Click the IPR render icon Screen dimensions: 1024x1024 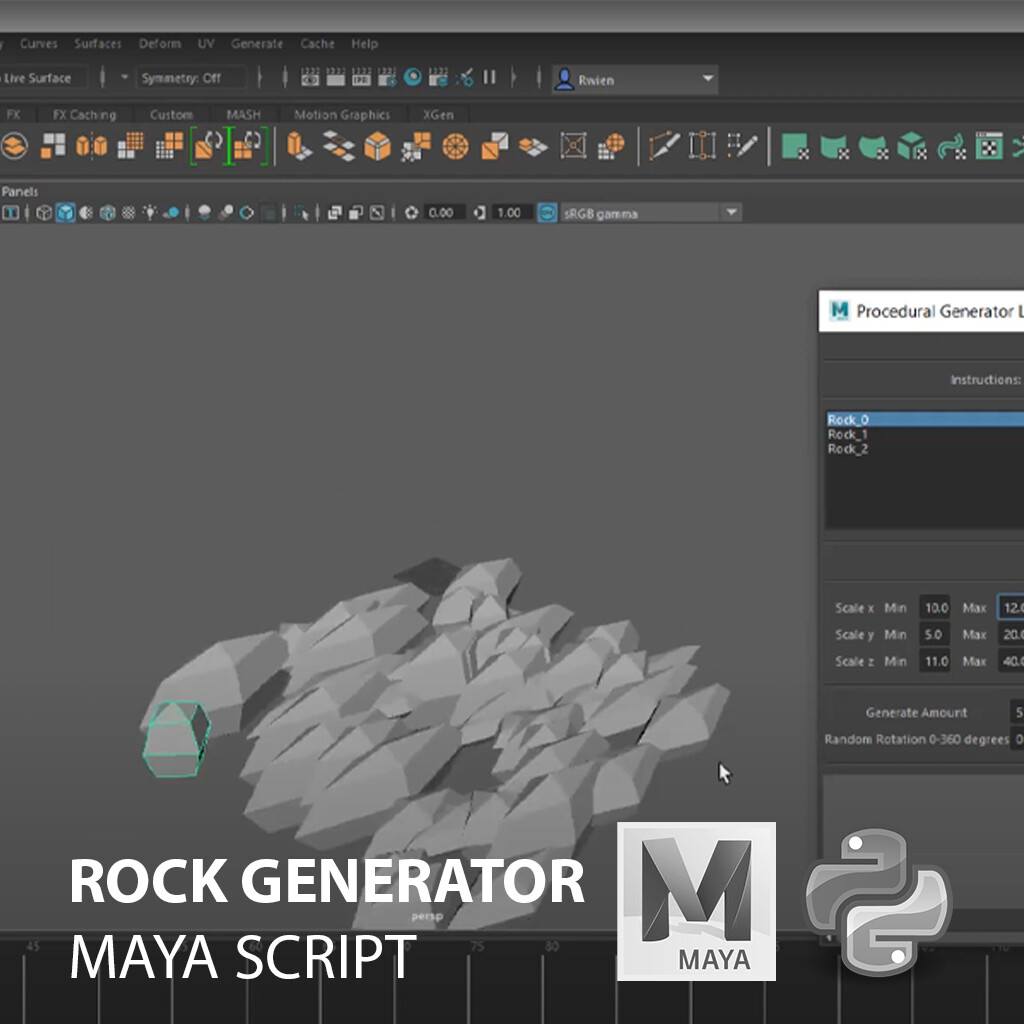(360, 79)
